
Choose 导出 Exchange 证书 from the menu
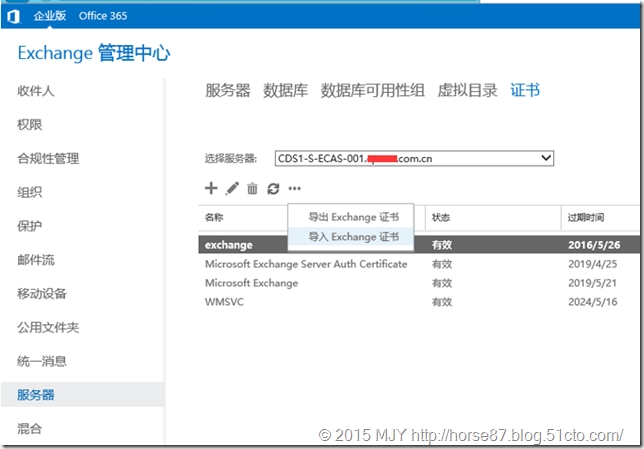(353, 217)
